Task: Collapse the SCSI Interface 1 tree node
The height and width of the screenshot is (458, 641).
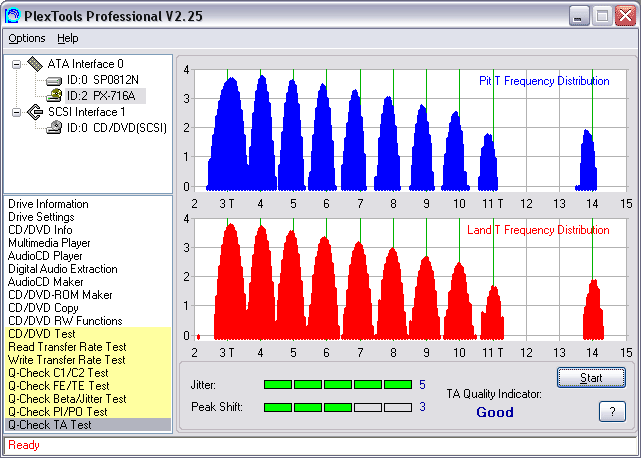Action: [16, 112]
